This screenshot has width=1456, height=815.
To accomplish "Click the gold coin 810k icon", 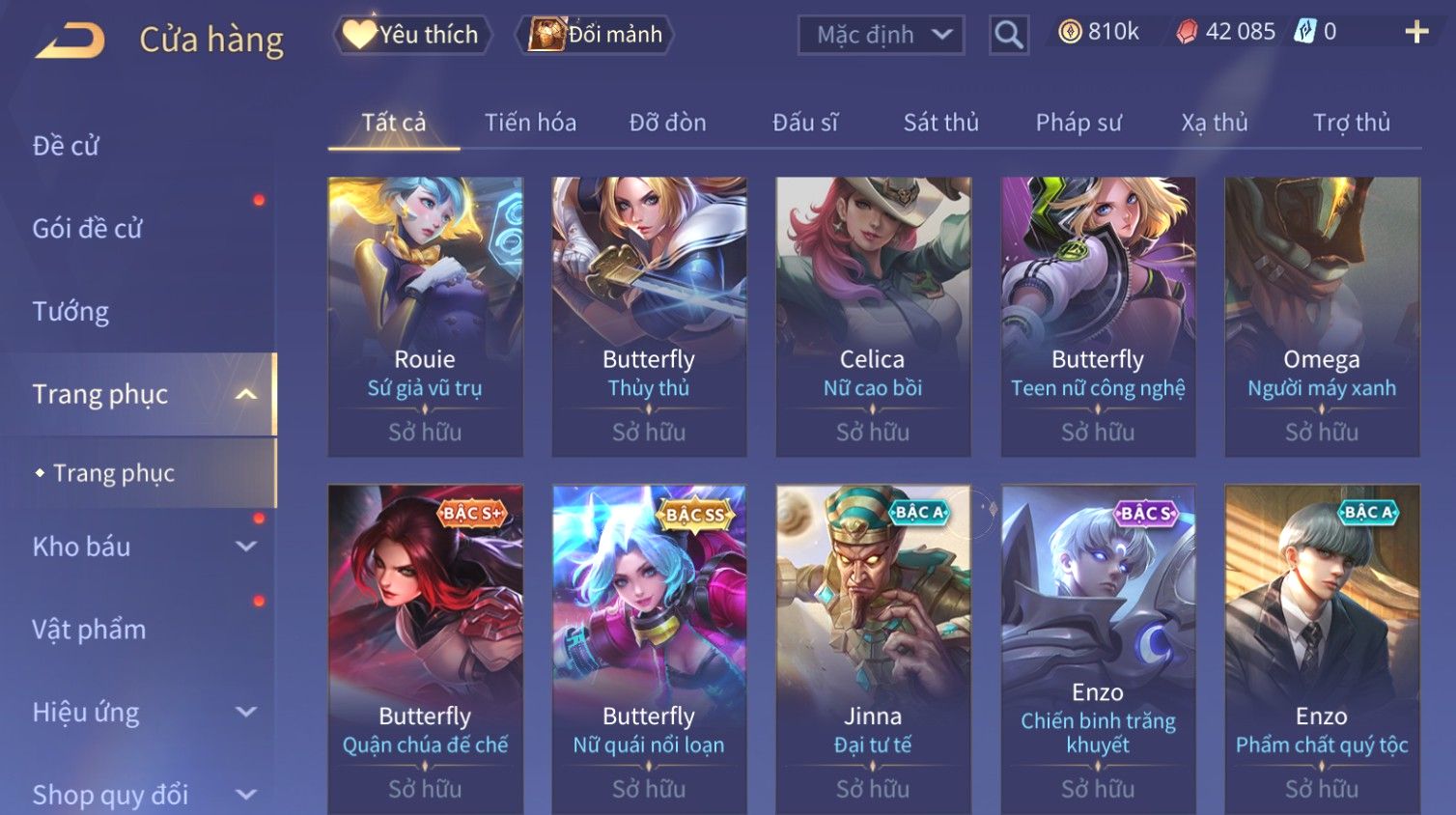I will 1070,32.
